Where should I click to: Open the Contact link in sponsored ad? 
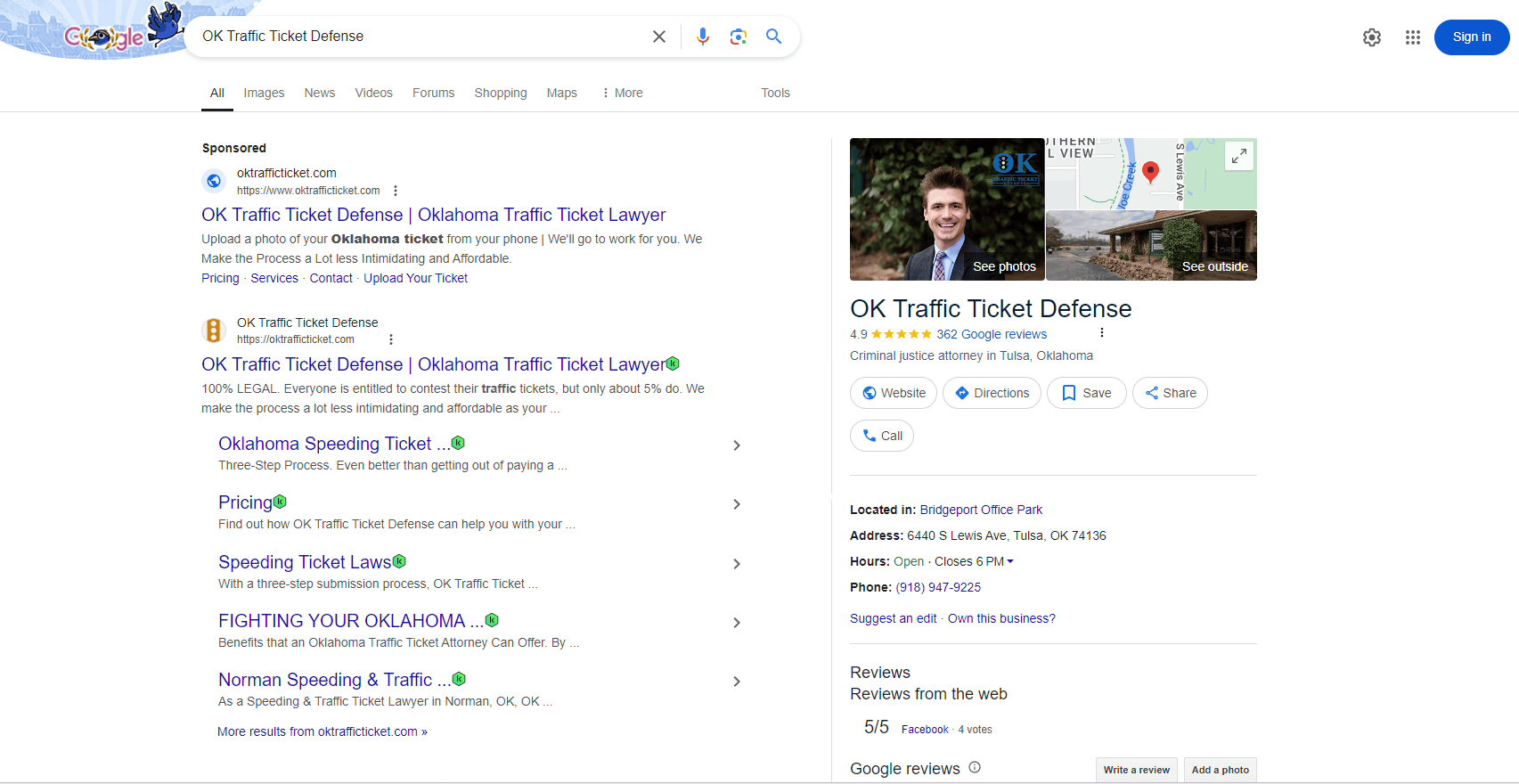[x=331, y=278]
